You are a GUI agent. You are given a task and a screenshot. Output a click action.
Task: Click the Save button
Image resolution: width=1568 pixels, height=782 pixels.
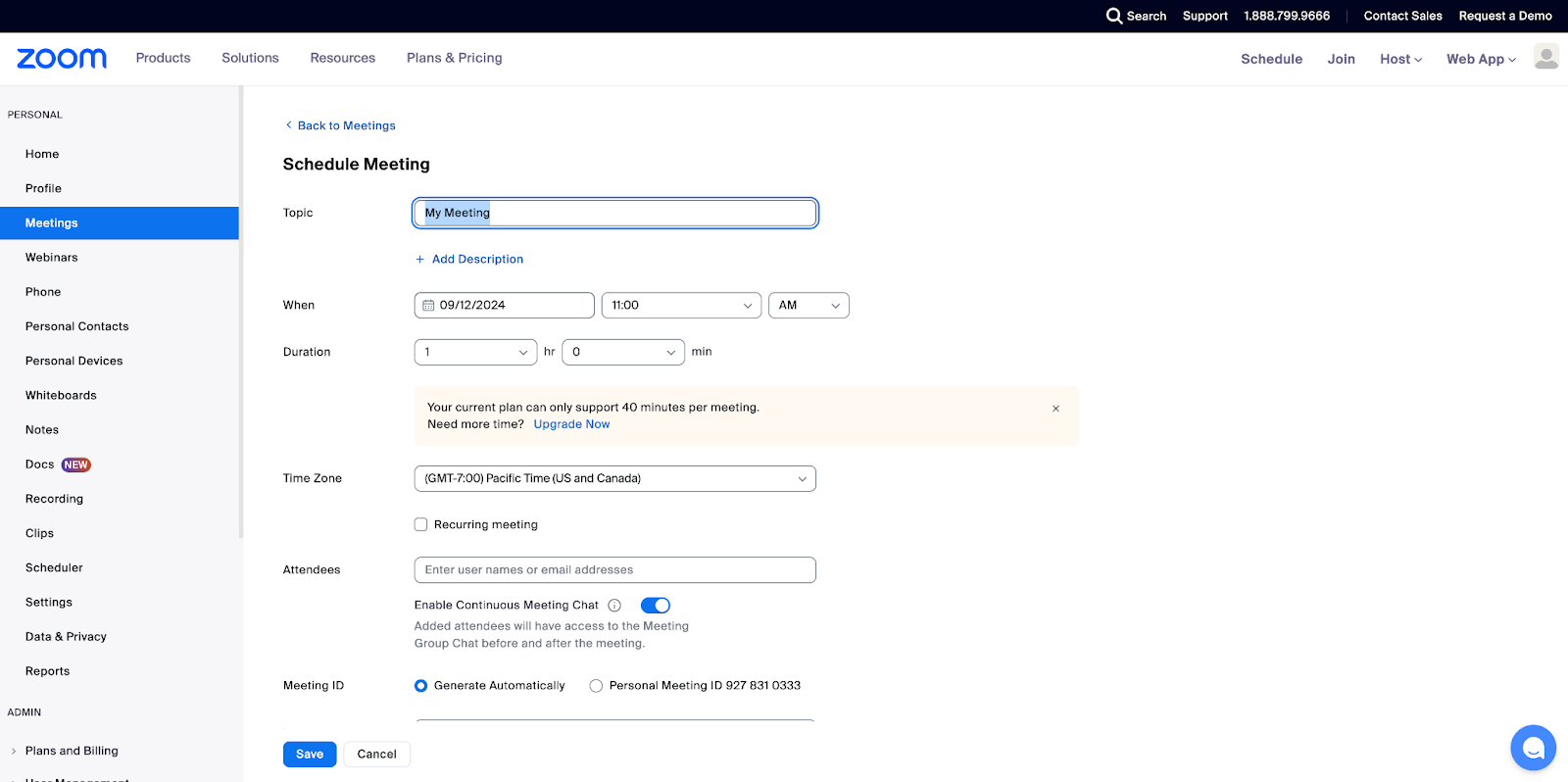tap(310, 755)
